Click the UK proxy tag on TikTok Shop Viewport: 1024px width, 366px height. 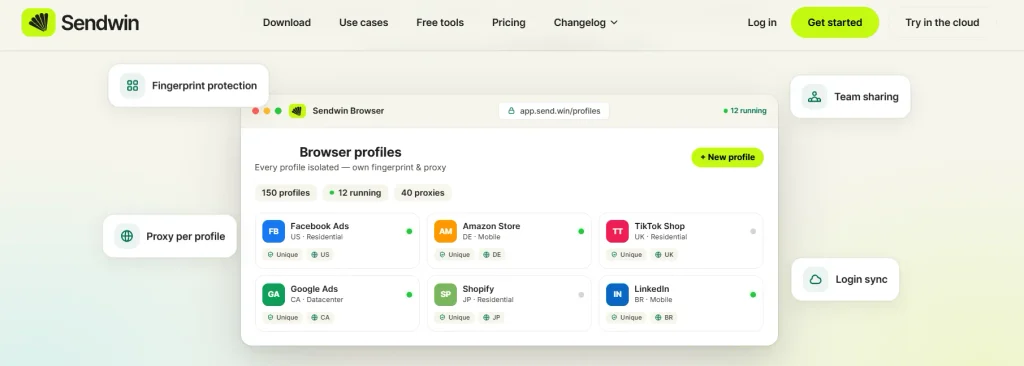[665, 255]
